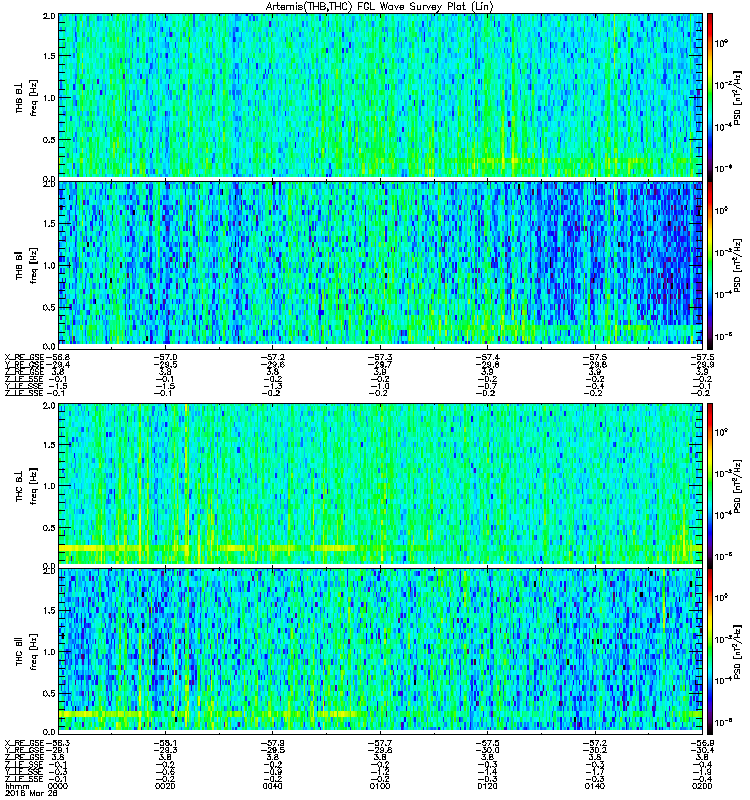This screenshot has height=800, width=750.
Task: Click the THC B⊥ panel PSD color bar
Action: 710,485
